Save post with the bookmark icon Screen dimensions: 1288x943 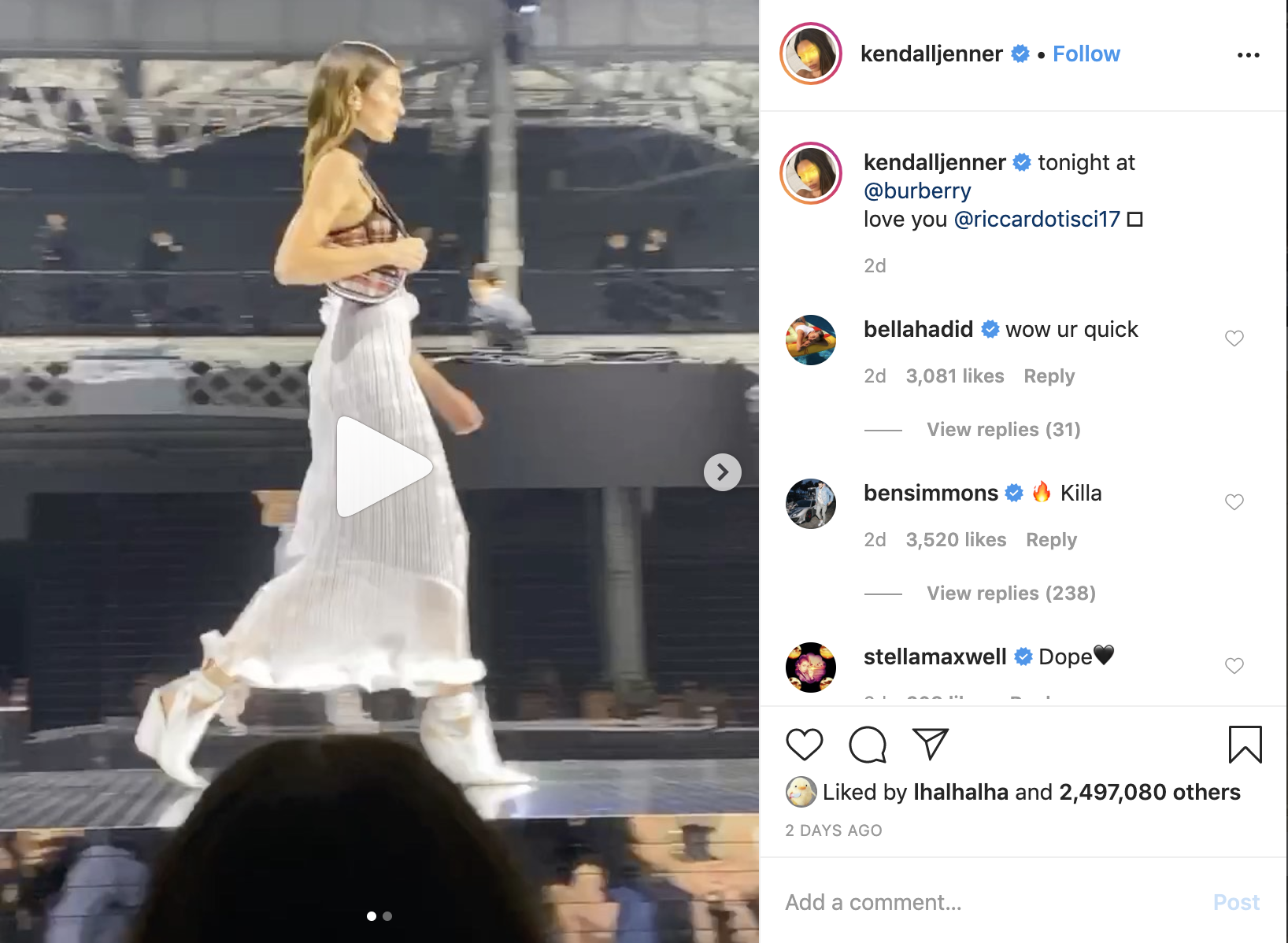point(1245,744)
